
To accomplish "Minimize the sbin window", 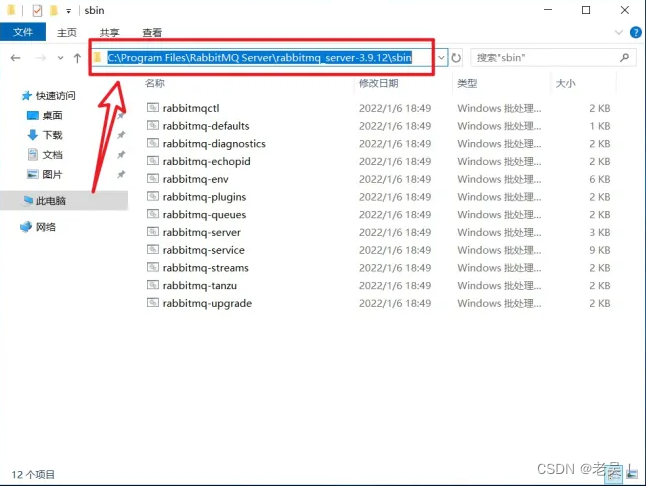I will pos(548,10).
